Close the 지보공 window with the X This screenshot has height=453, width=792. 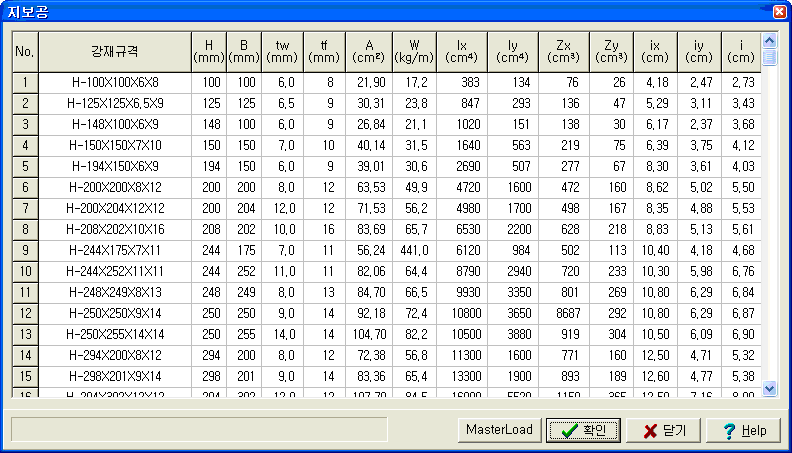tap(780, 12)
